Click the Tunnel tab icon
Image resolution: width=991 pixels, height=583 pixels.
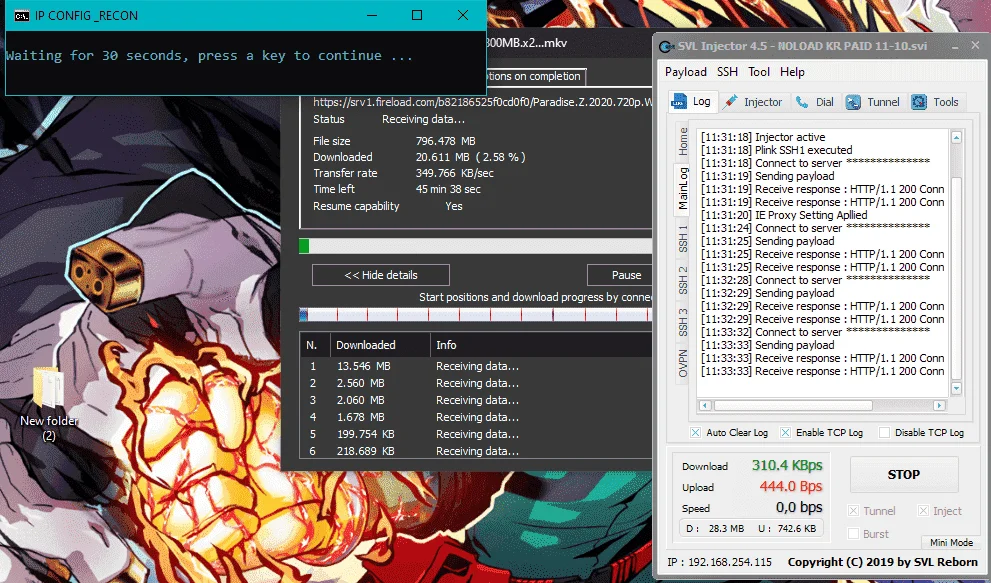point(853,102)
